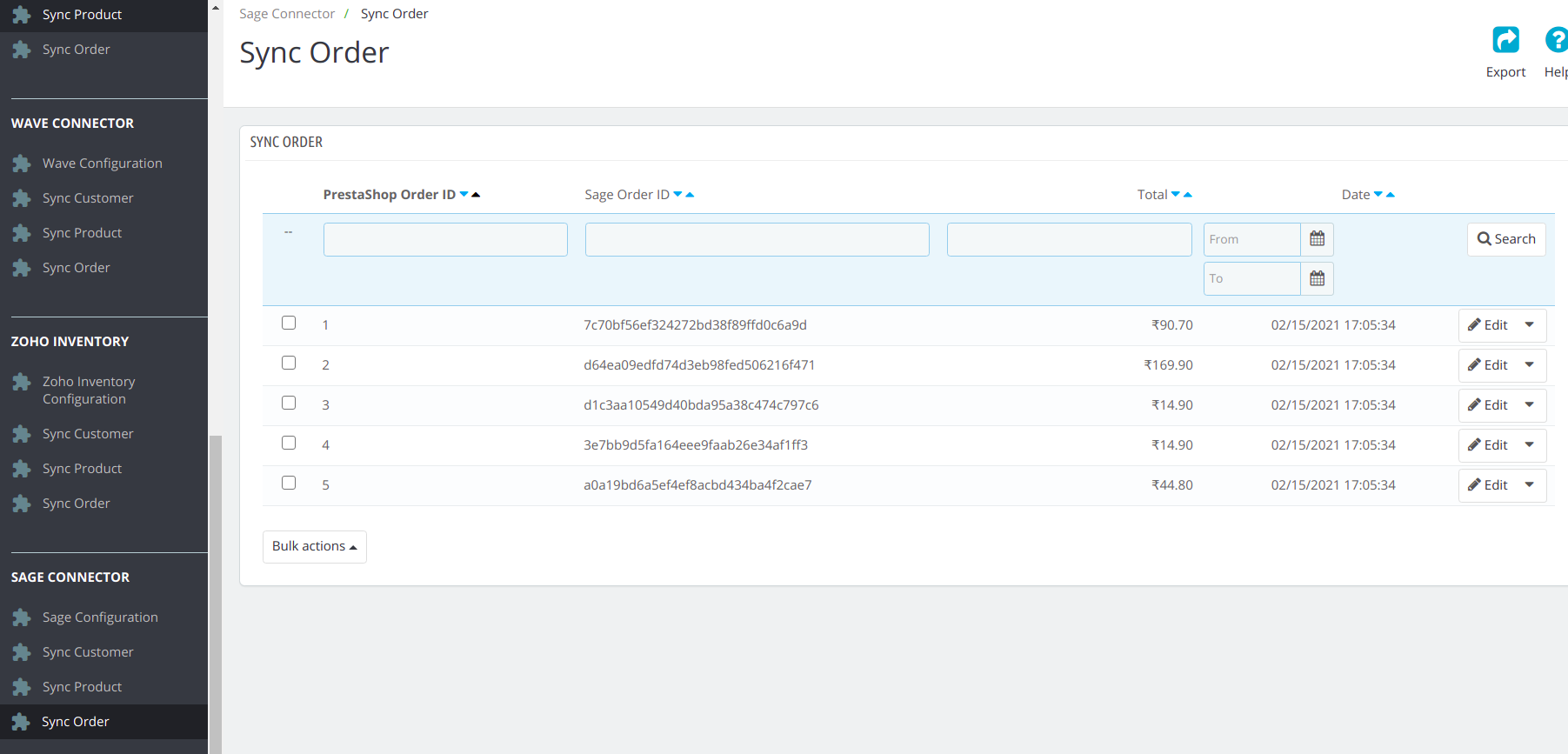Click the Export icon
The width and height of the screenshot is (1568, 754).
(x=1505, y=40)
